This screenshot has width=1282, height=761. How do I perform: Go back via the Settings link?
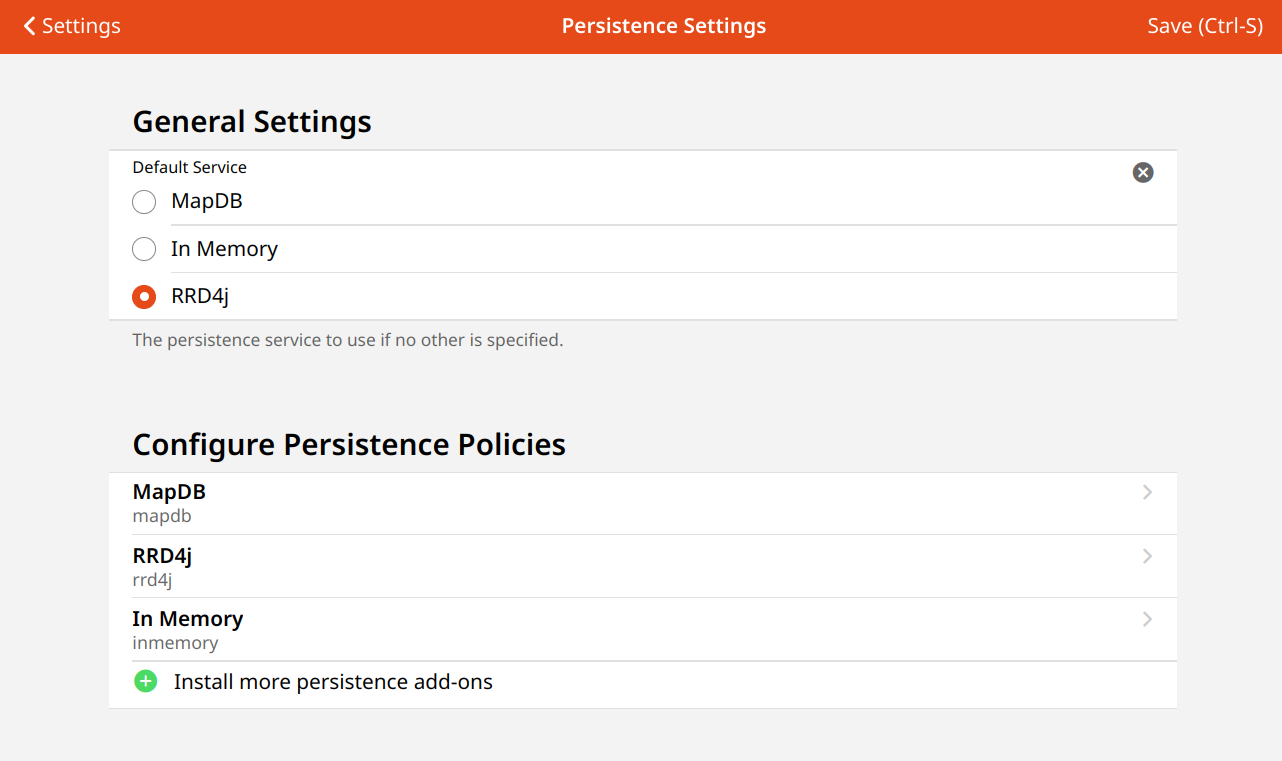pyautogui.click(x=81, y=26)
